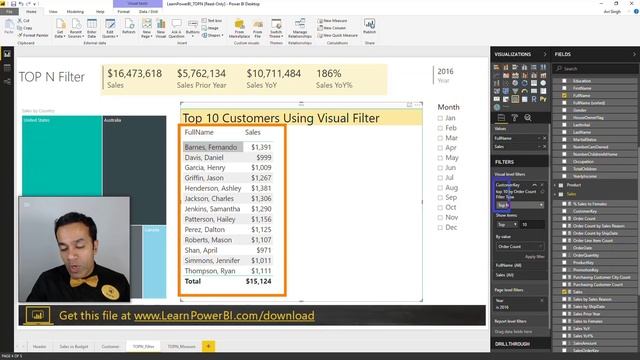640x360 pixels.
Task: Import custom visual From File
Action: point(258,28)
